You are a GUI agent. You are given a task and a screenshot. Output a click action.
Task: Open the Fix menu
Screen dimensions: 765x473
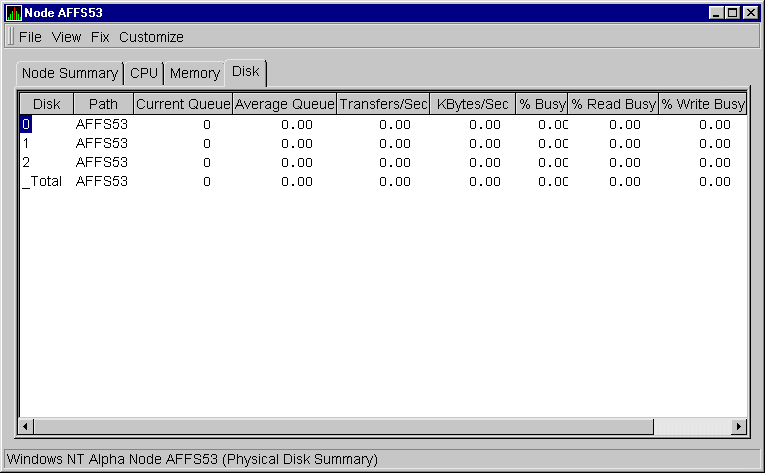pos(100,37)
